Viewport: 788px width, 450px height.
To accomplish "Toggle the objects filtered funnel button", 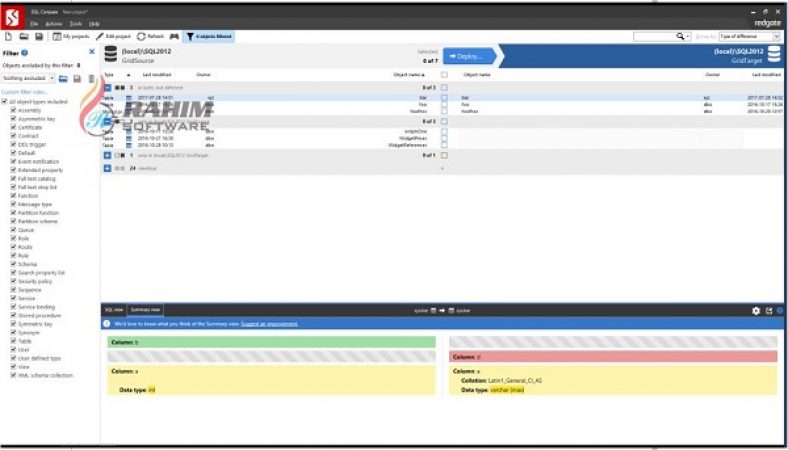I will (x=209, y=37).
